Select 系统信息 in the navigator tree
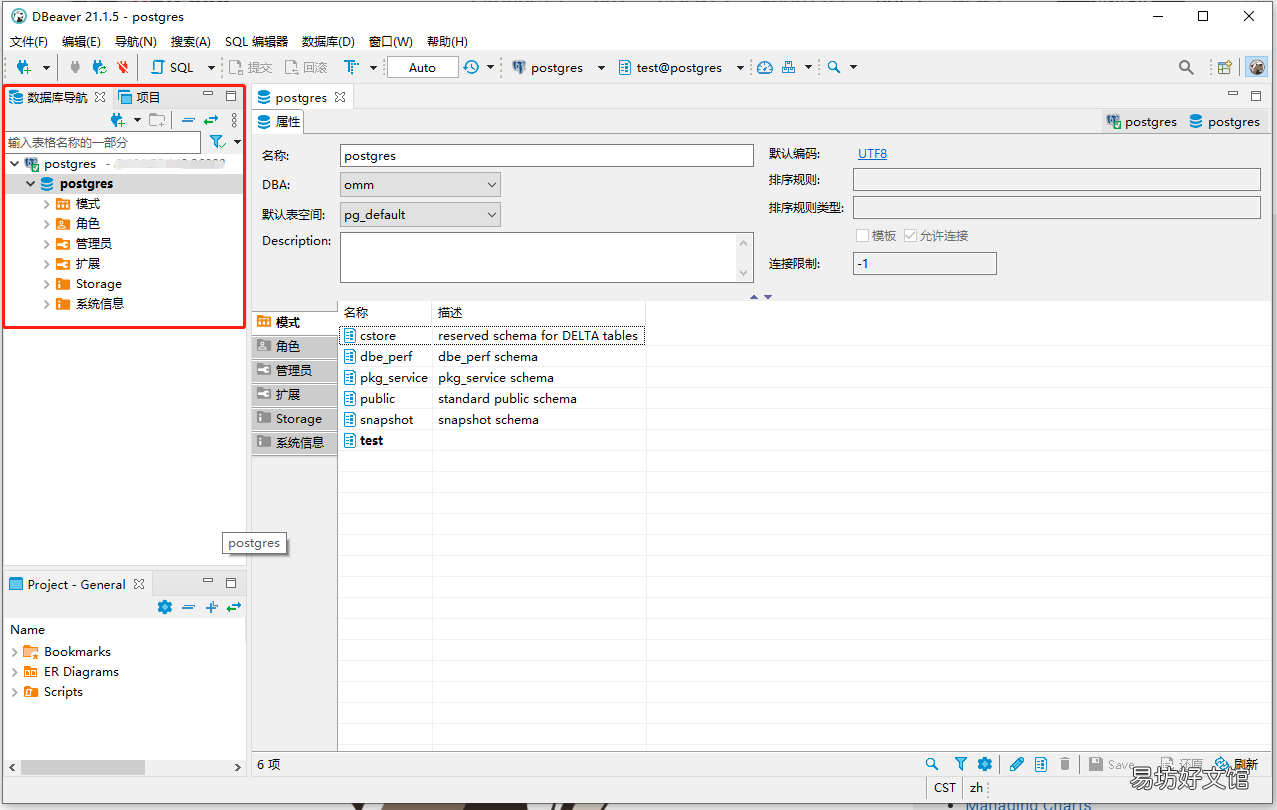 [x=100, y=304]
